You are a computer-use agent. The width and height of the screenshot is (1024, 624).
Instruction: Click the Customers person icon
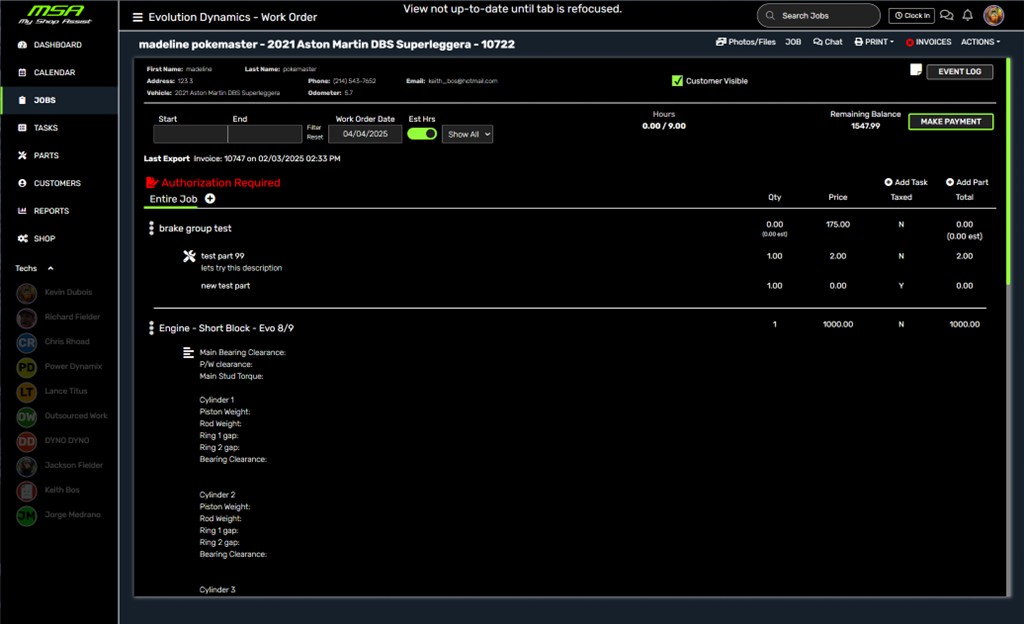point(22,183)
